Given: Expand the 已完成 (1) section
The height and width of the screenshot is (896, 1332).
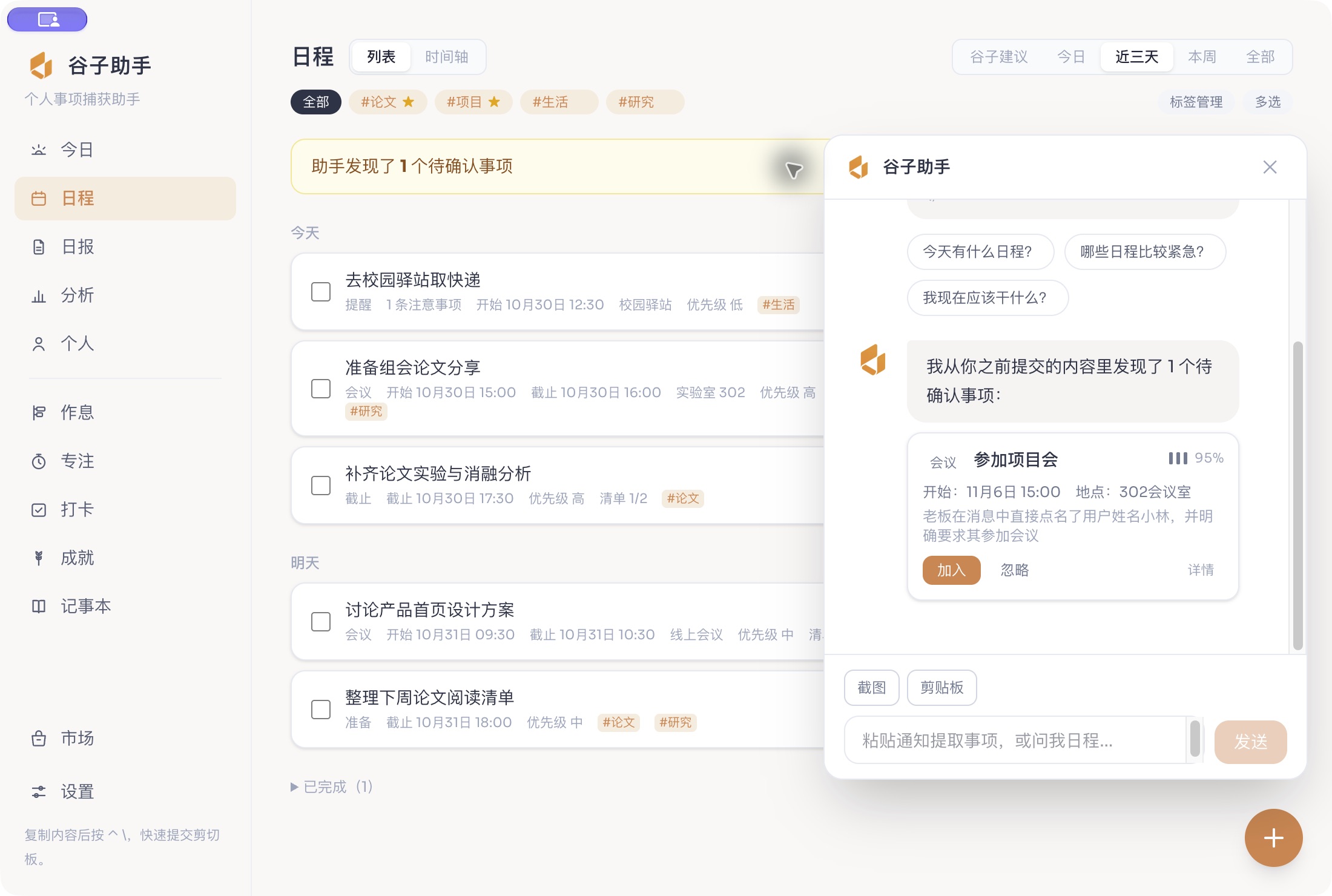Looking at the screenshot, I should (x=332, y=786).
